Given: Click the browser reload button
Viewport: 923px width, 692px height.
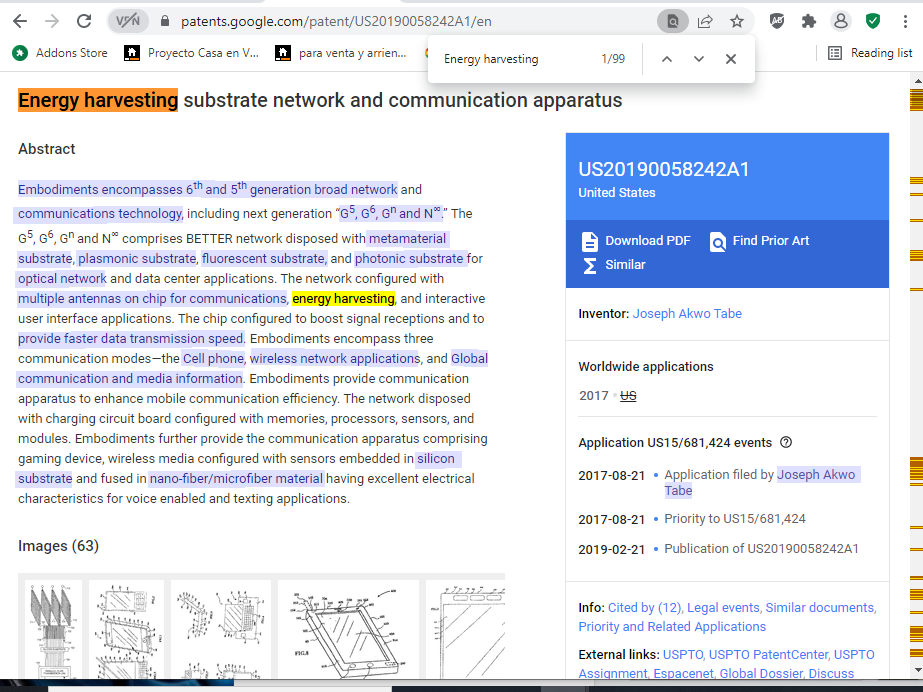Looking at the screenshot, I should [85, 21].
